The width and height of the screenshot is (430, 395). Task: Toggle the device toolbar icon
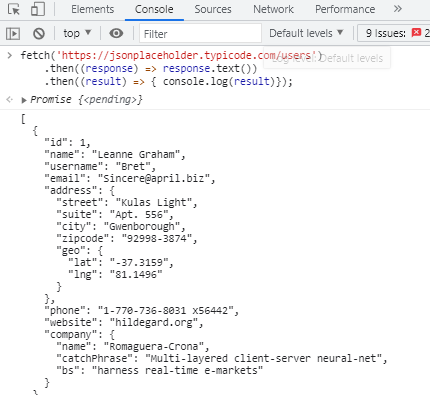click(38, 9)
